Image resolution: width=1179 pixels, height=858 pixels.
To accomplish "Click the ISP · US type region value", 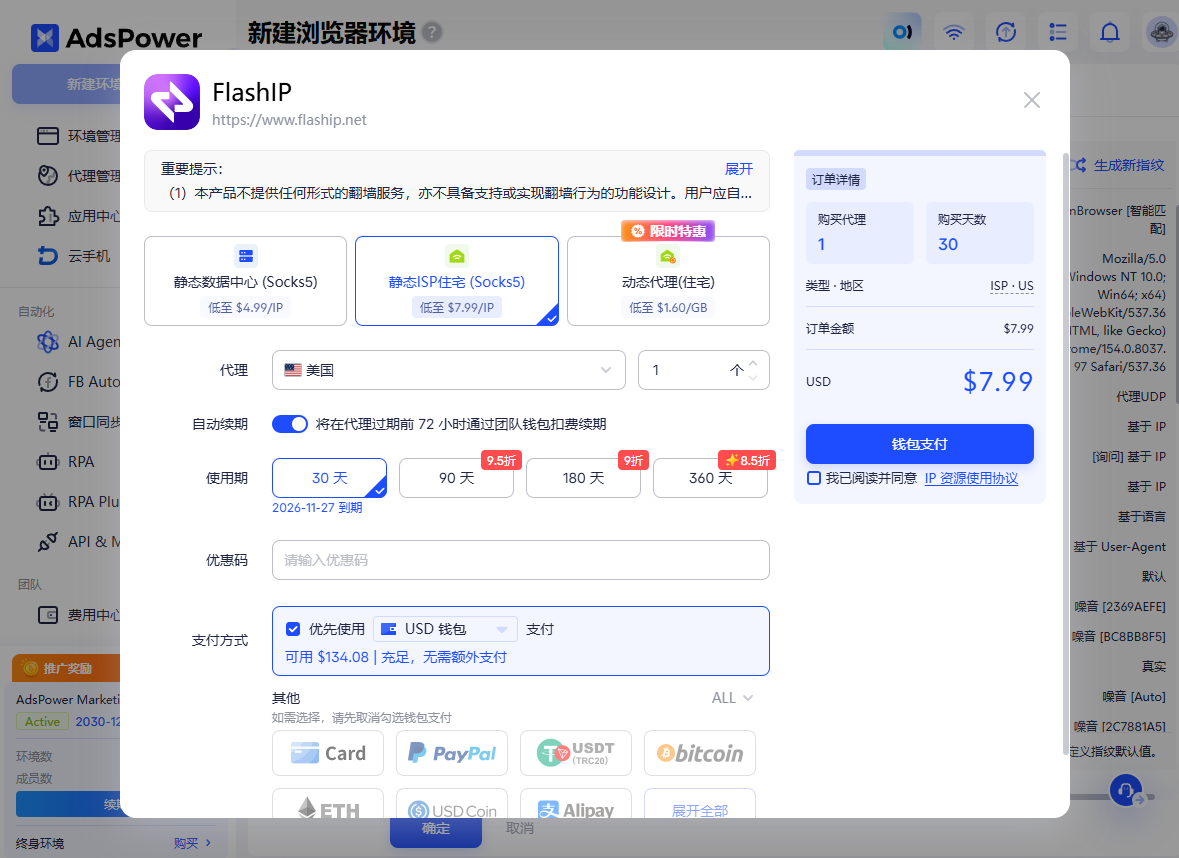I will (1011, 286).
